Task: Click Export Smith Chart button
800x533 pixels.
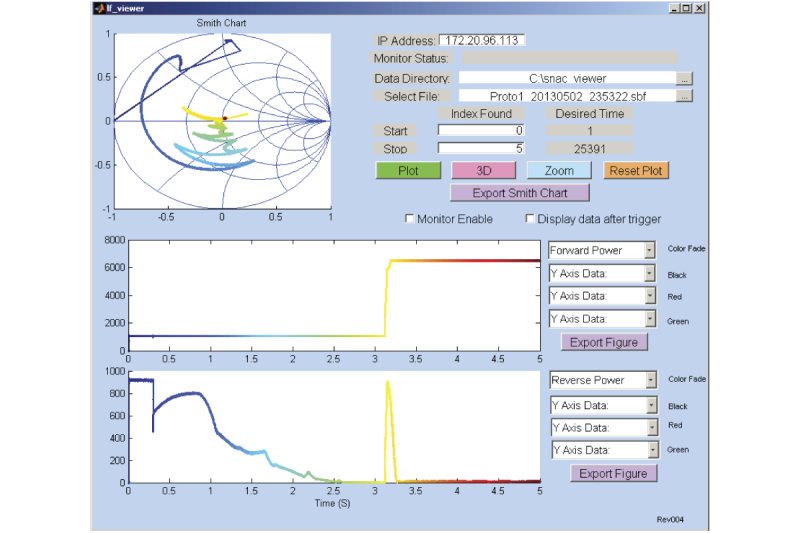Action: [x=520, y=193]
